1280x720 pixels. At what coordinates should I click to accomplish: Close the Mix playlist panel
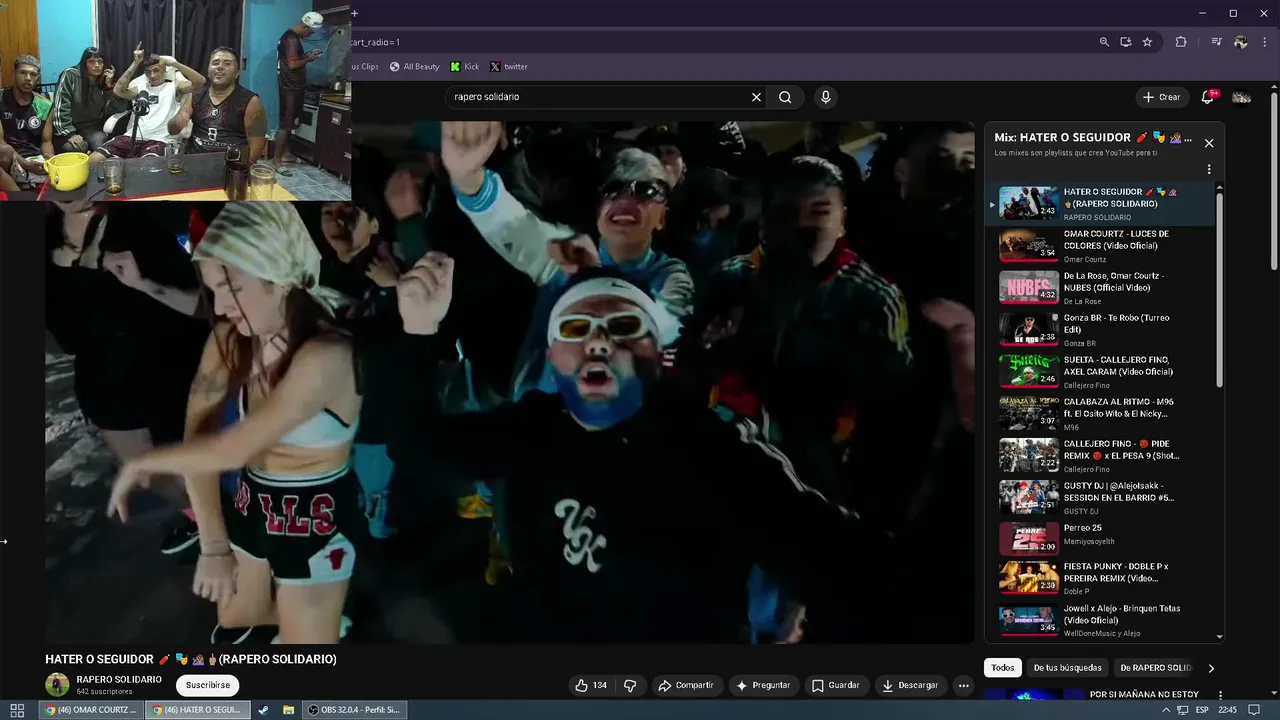click(1209, 143)
